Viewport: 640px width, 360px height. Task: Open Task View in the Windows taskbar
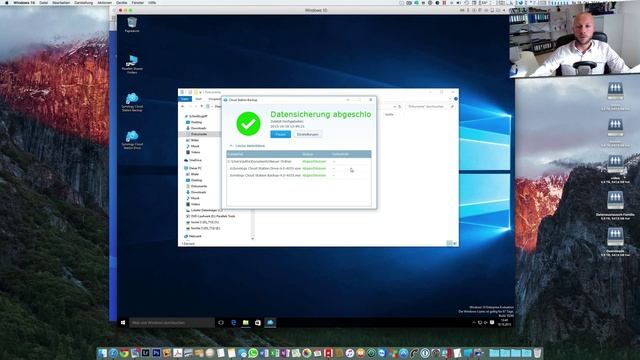(x=221, y=322)
